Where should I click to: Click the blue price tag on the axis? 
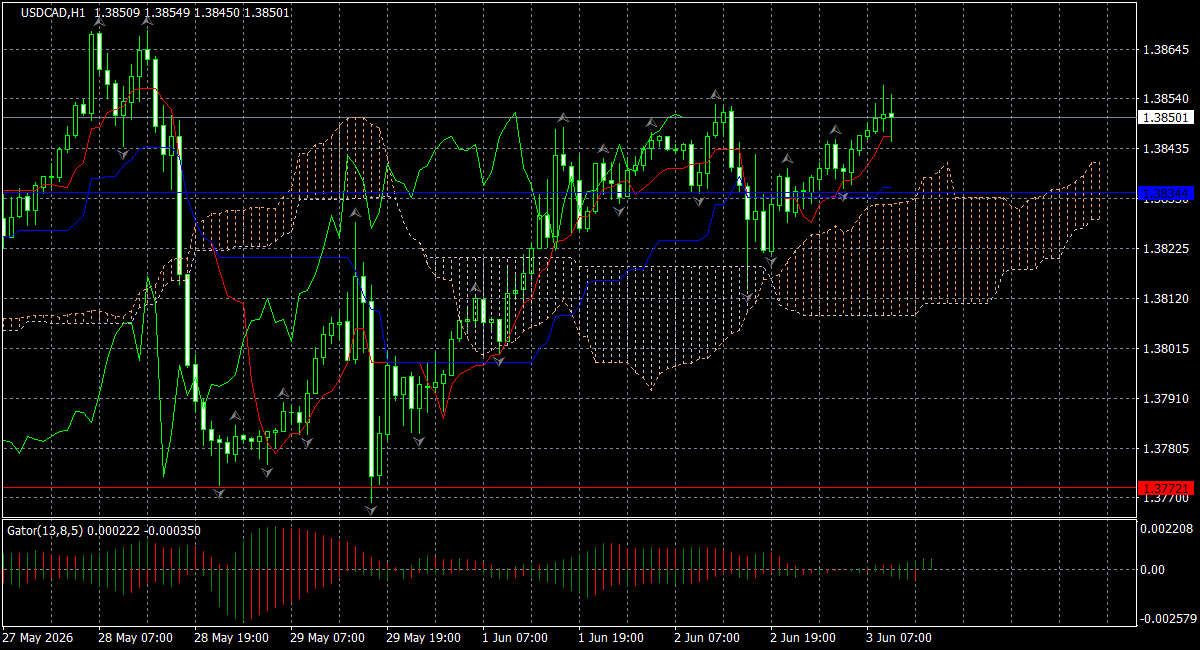(1165, 192)
